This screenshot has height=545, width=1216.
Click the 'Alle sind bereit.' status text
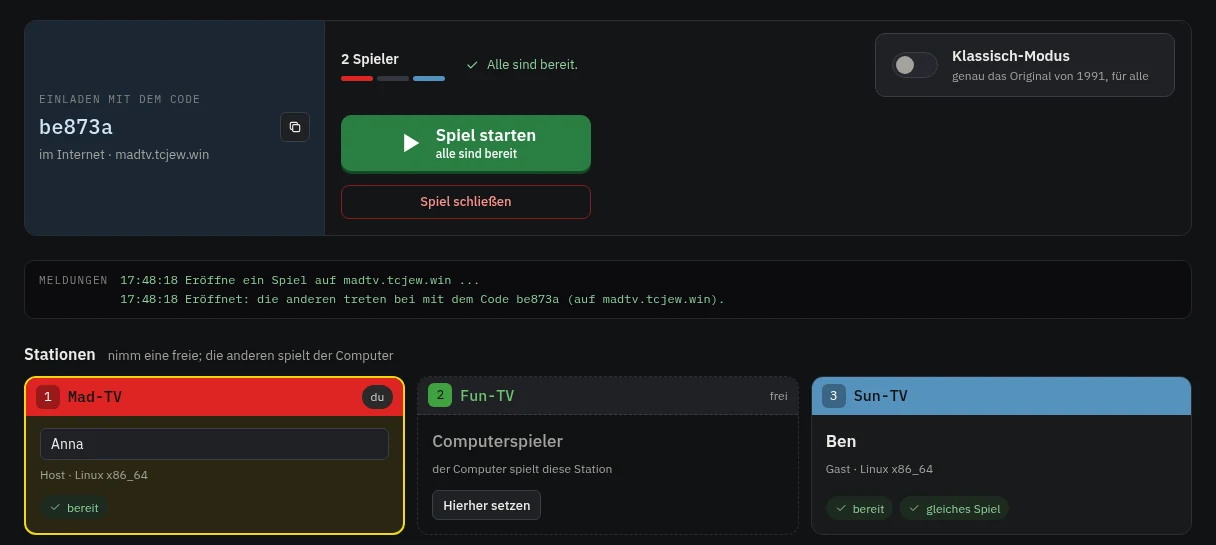point(532,65)
